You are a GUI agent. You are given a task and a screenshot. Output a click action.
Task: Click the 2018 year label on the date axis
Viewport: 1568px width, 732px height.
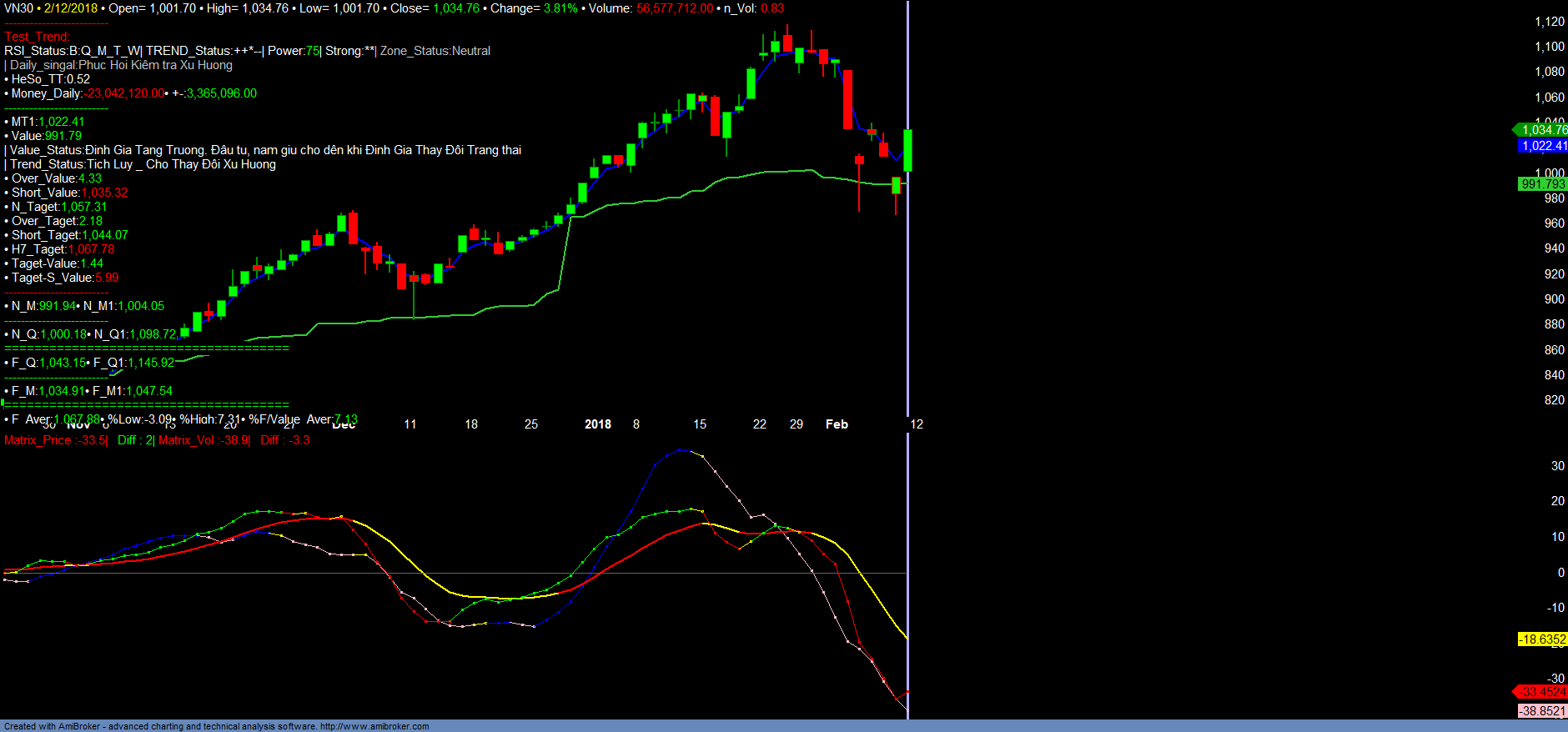(598, 424)
